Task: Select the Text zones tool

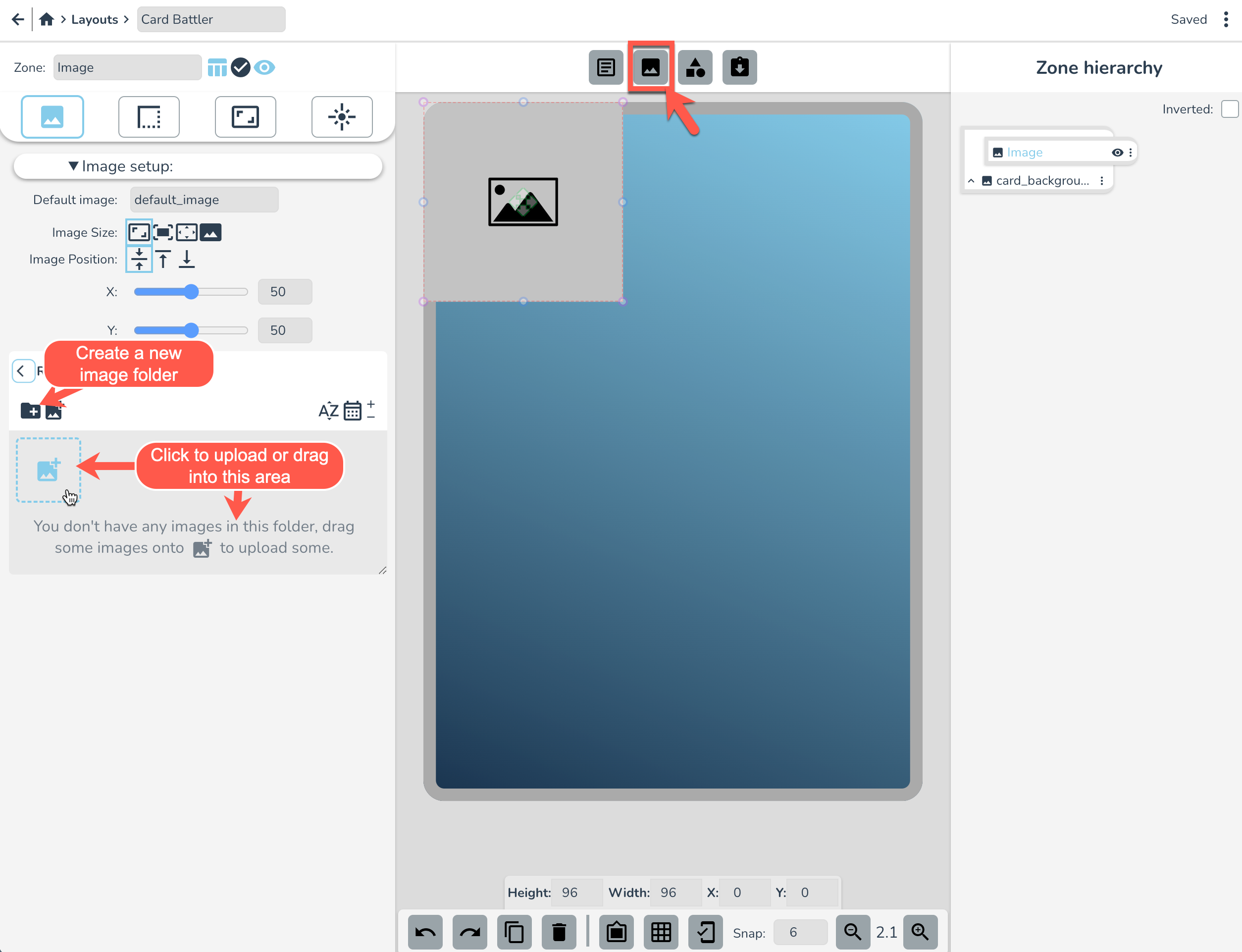Action: (606, 67)
